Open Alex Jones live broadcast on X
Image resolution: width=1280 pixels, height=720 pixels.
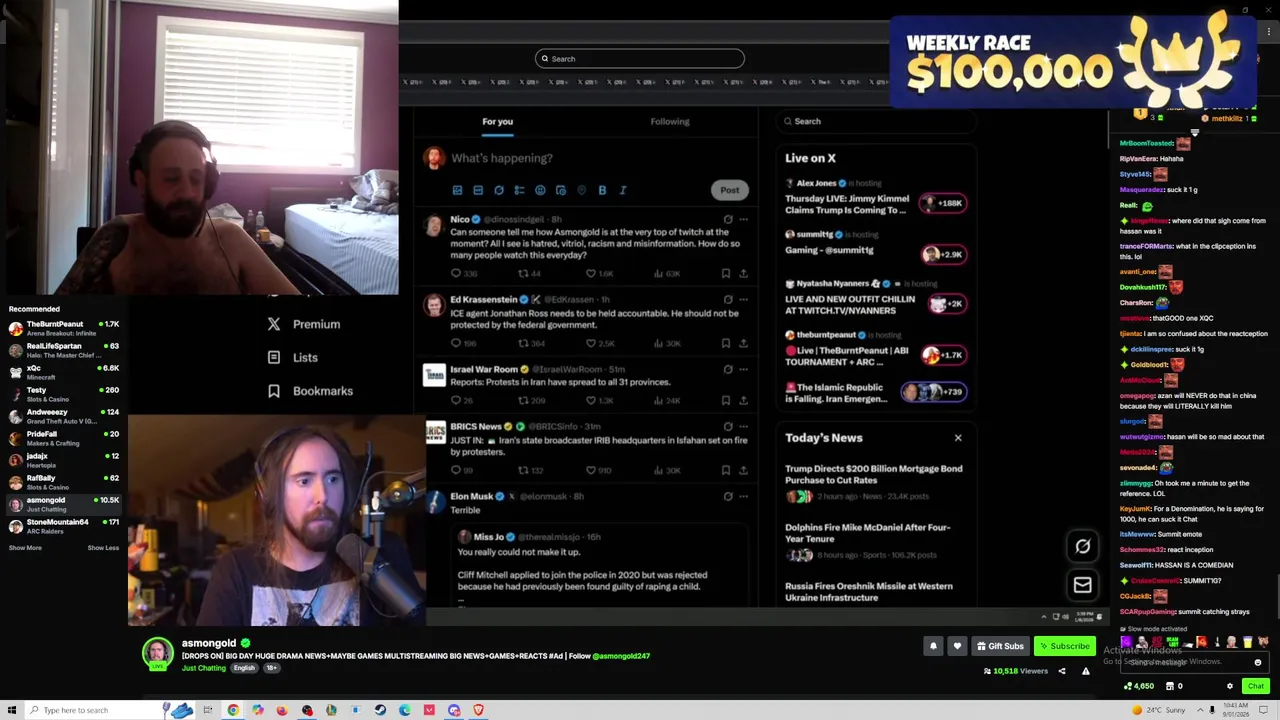tap(876, 198)
